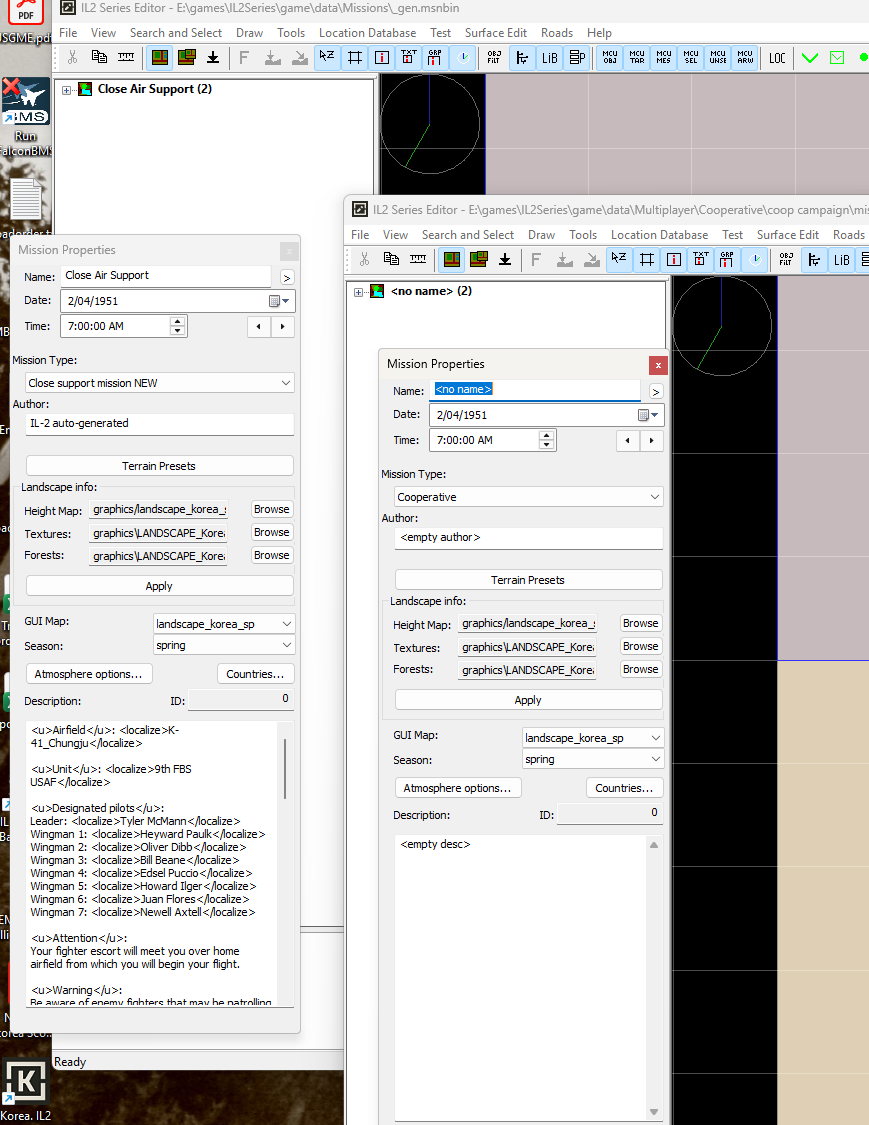Click Terrain Presets in the <no name> mission properties
Screen dimensions: 869x1125
[528, 580]
